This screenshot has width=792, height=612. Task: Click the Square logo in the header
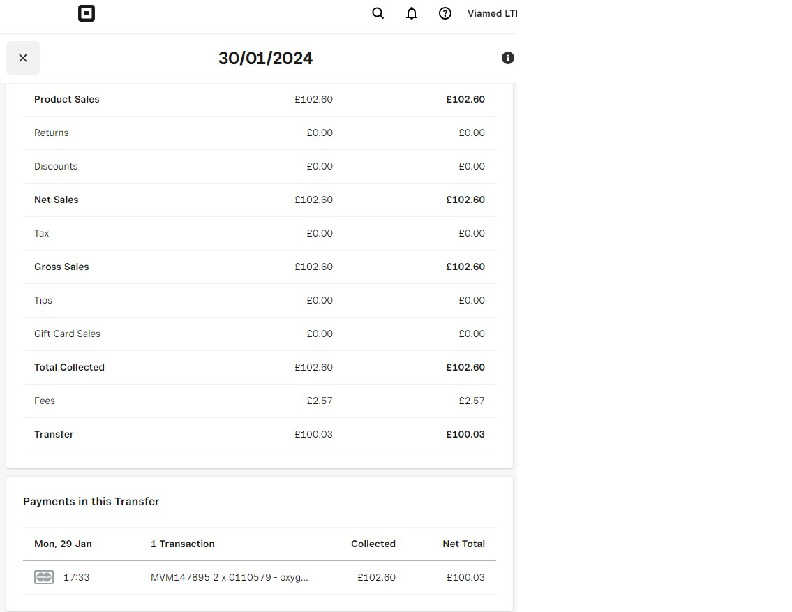click(x=87, y=14)
